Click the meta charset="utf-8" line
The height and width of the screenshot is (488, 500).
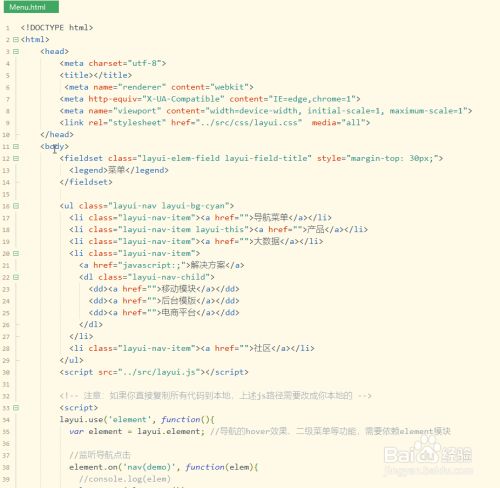point(113,63)
